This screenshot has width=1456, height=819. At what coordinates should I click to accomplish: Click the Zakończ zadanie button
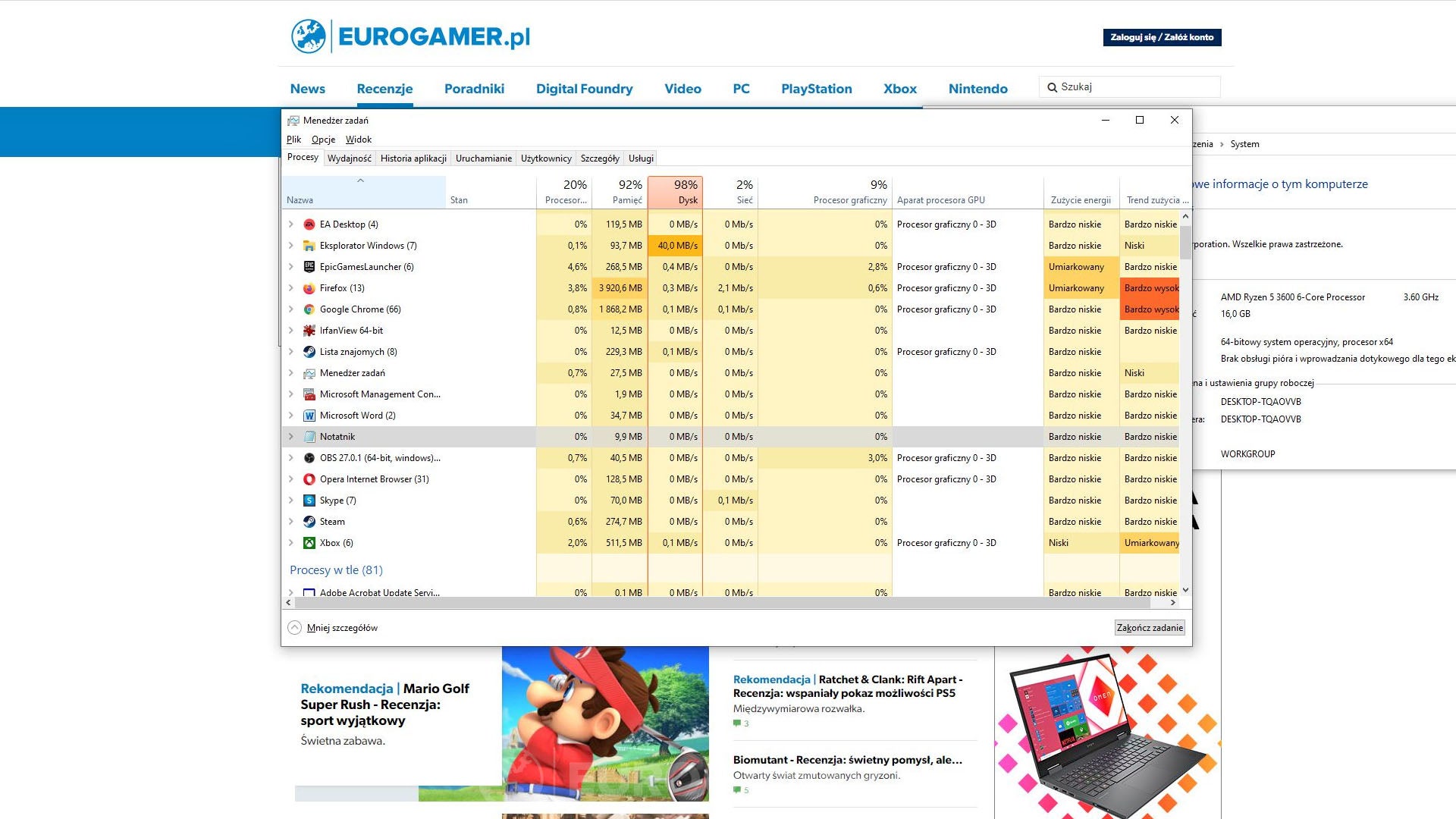(x=1150, y=628)
